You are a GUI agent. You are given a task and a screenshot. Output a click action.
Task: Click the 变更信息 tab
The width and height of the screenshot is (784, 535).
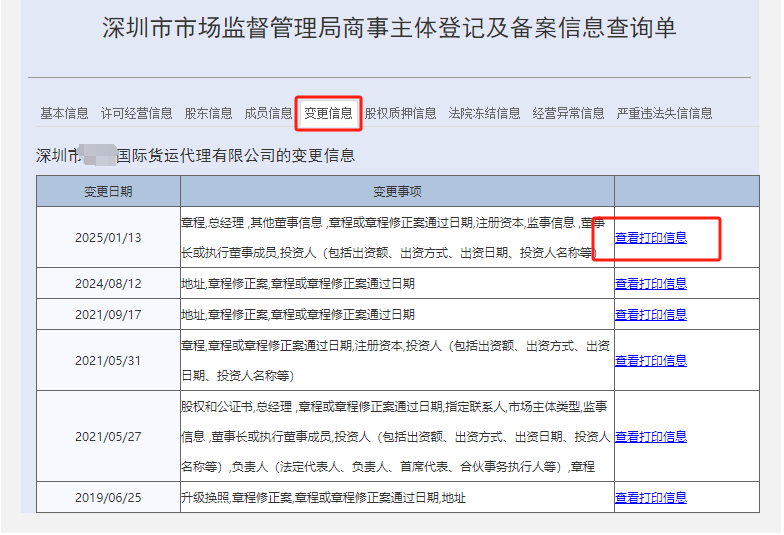(x=328, y=113)
